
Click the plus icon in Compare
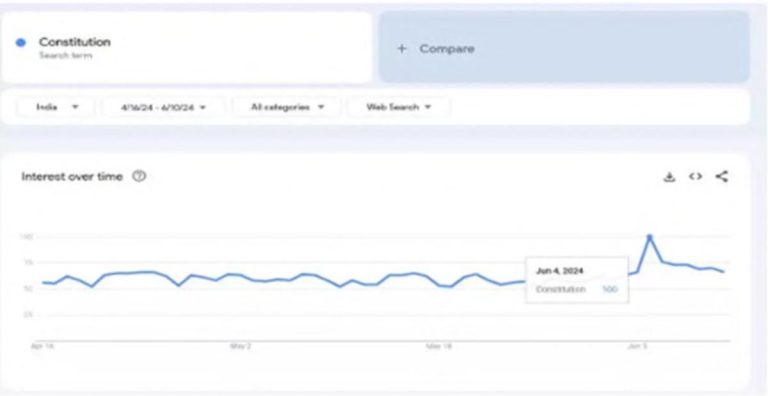tap(402, 49)
